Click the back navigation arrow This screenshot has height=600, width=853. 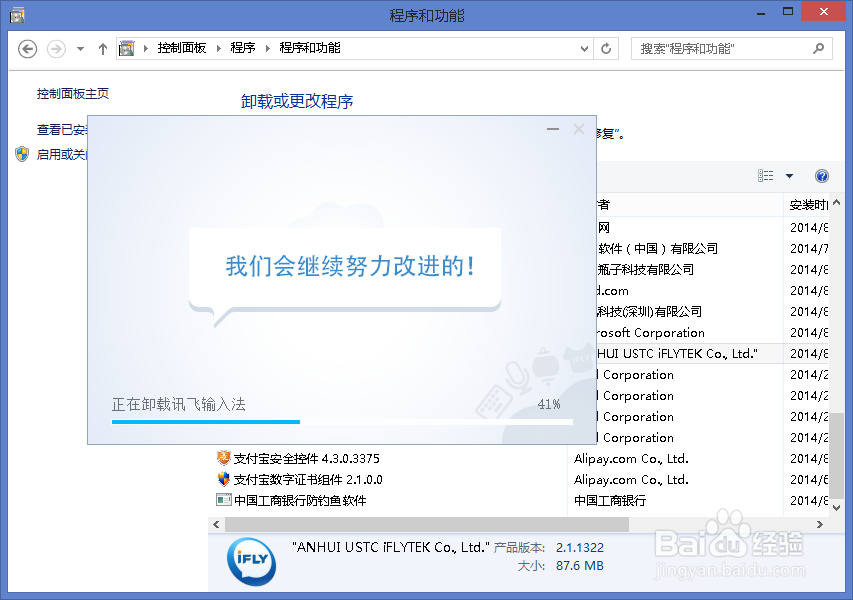point(27,48)
